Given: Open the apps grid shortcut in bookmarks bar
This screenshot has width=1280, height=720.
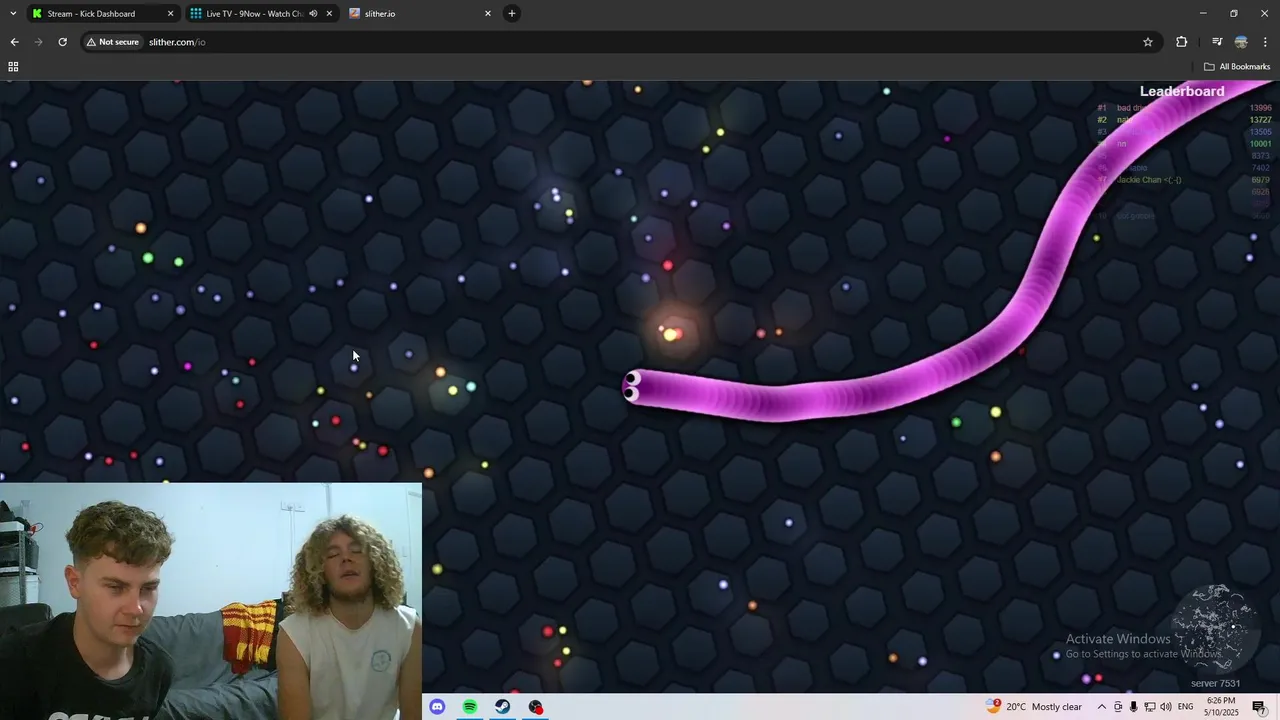Looking at the screenshot, I should (x=13, y=67).
